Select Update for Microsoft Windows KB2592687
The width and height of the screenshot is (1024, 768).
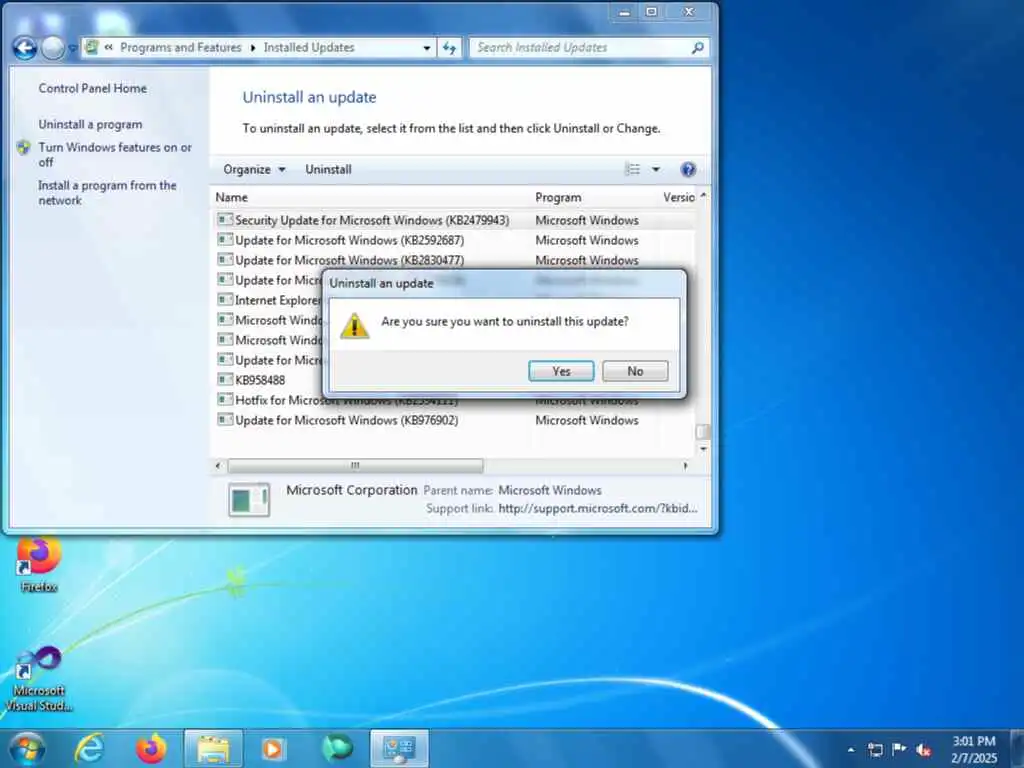click(x=454, y=240)
